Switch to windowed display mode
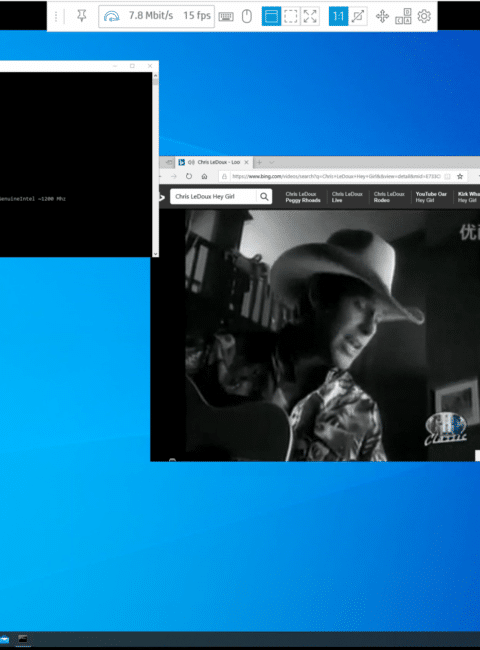The height and width of the screenshot is (650, 480). [271, 16]
